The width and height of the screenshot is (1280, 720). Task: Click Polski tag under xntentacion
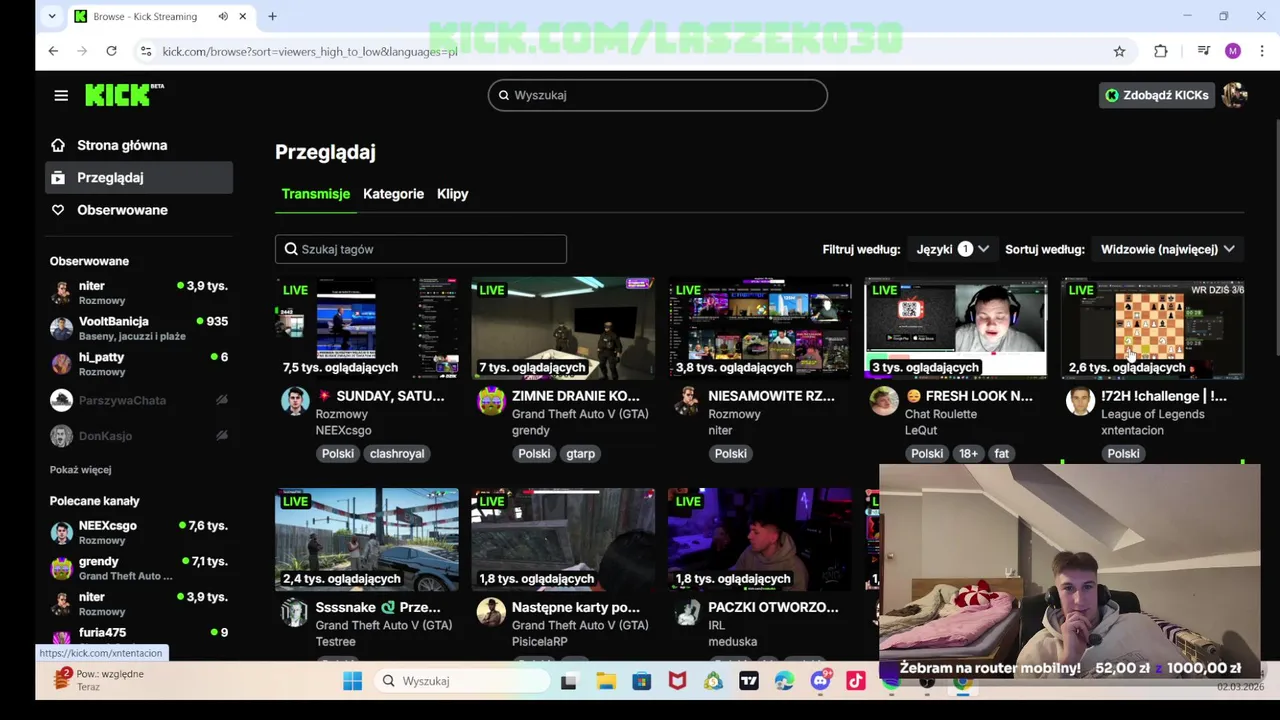(x=1123, y=454)
